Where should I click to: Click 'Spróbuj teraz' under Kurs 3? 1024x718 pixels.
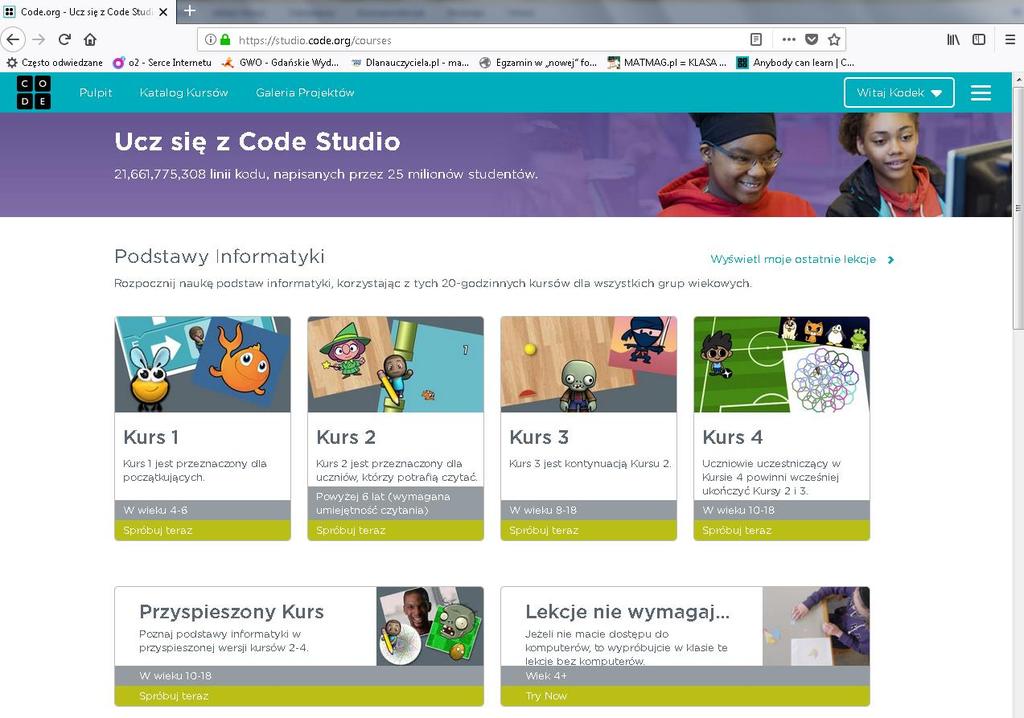point(588,530)
